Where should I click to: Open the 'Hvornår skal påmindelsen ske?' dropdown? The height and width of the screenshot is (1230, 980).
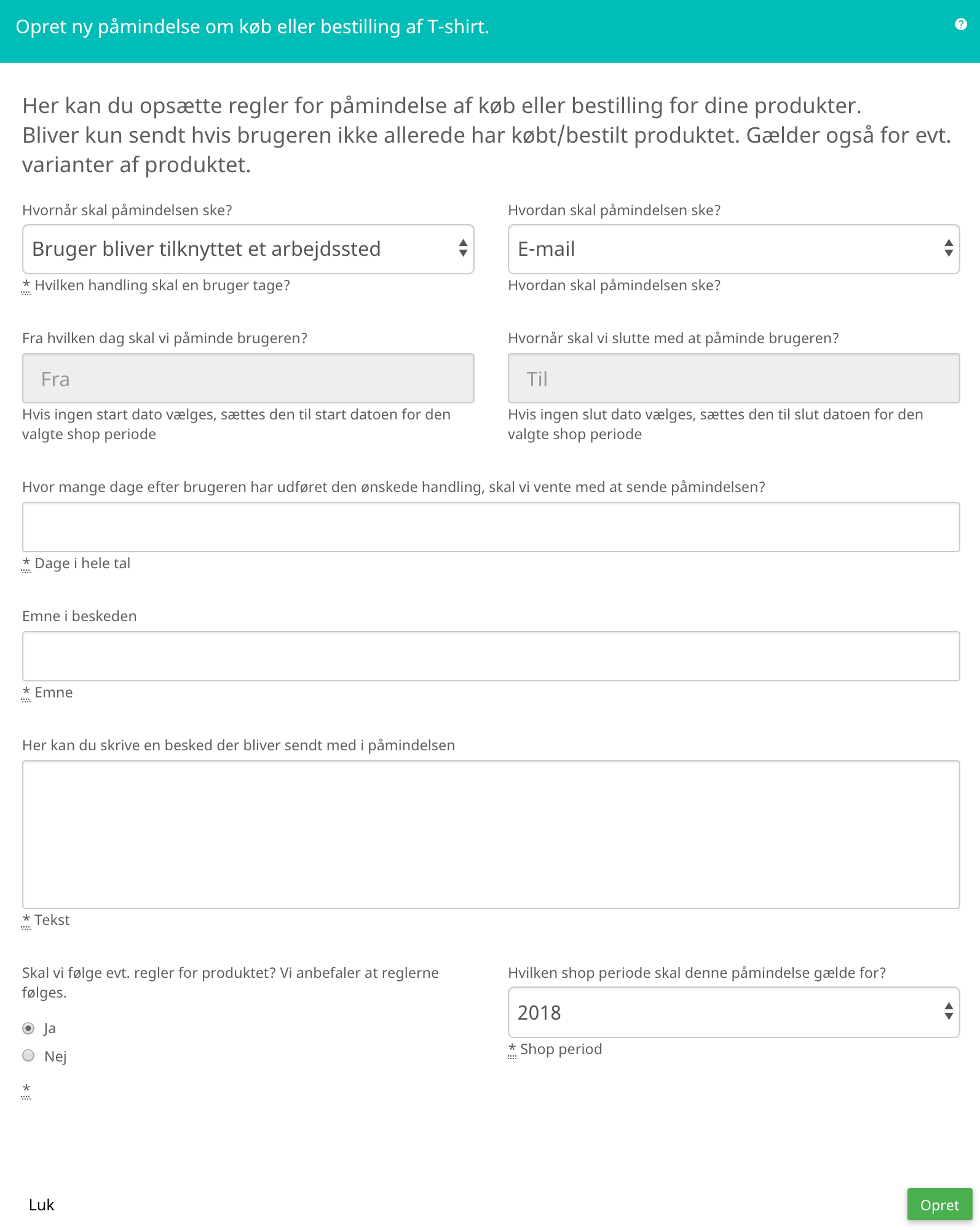coord(248,249)
